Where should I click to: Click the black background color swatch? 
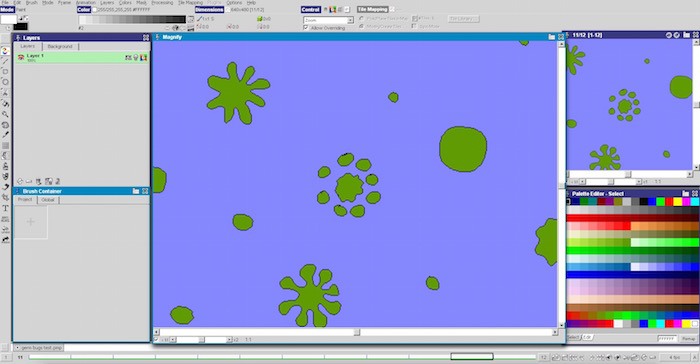click(20, 27)
